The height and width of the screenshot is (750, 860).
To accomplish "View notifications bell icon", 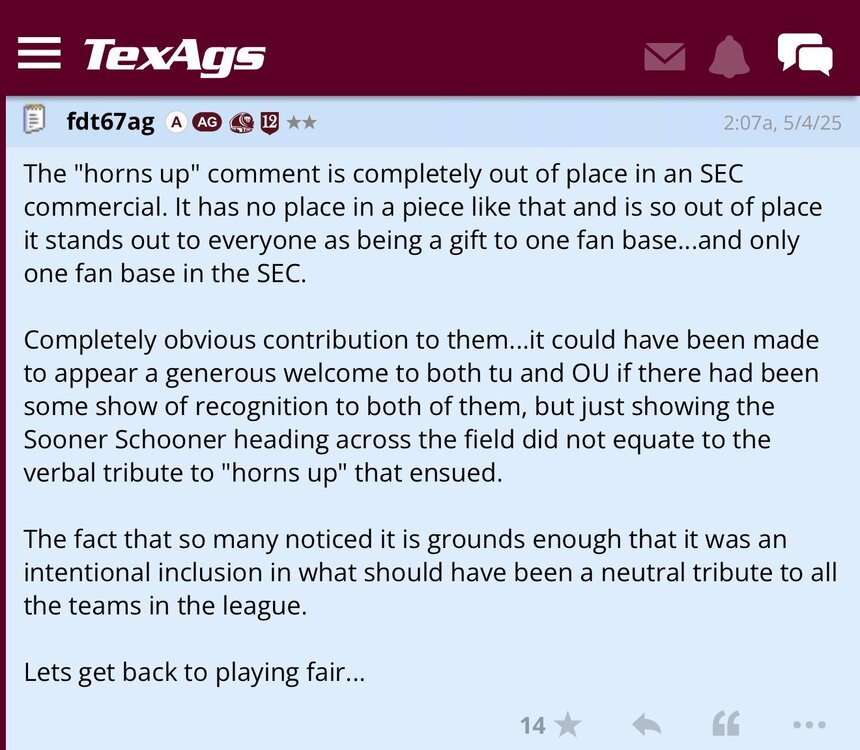I will pyautogui.click(x=729, y=55).
